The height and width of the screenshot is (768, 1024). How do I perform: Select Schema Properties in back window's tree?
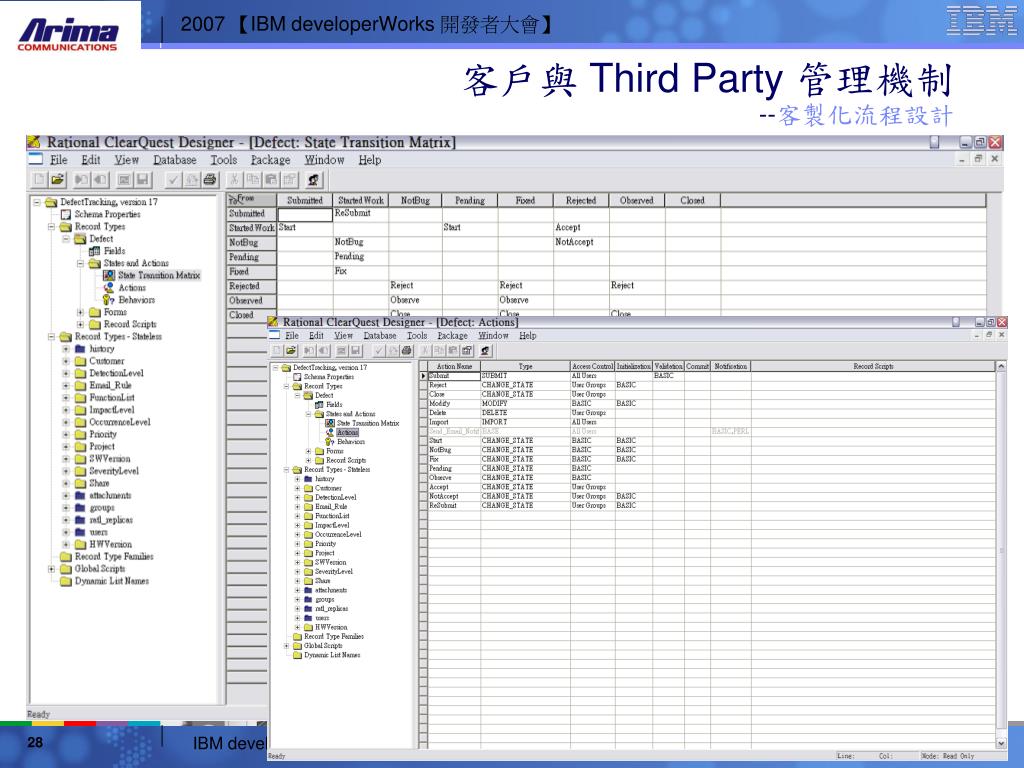click(x=107, y=214)
